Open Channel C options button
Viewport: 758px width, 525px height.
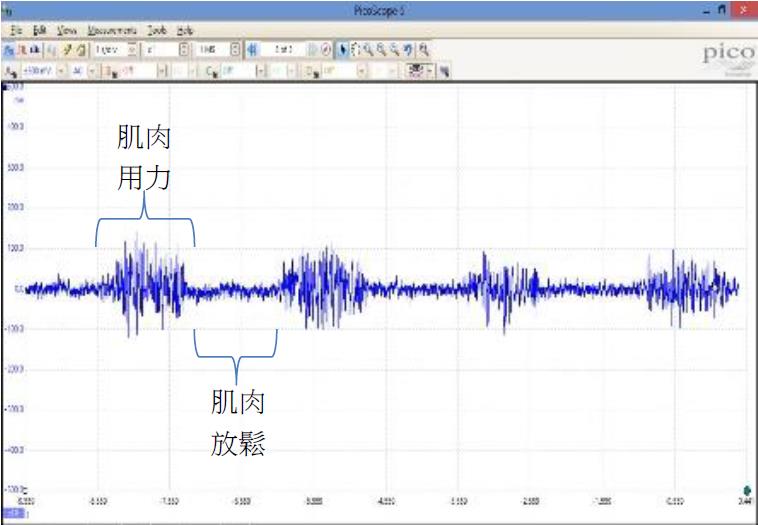pos(213,72)
